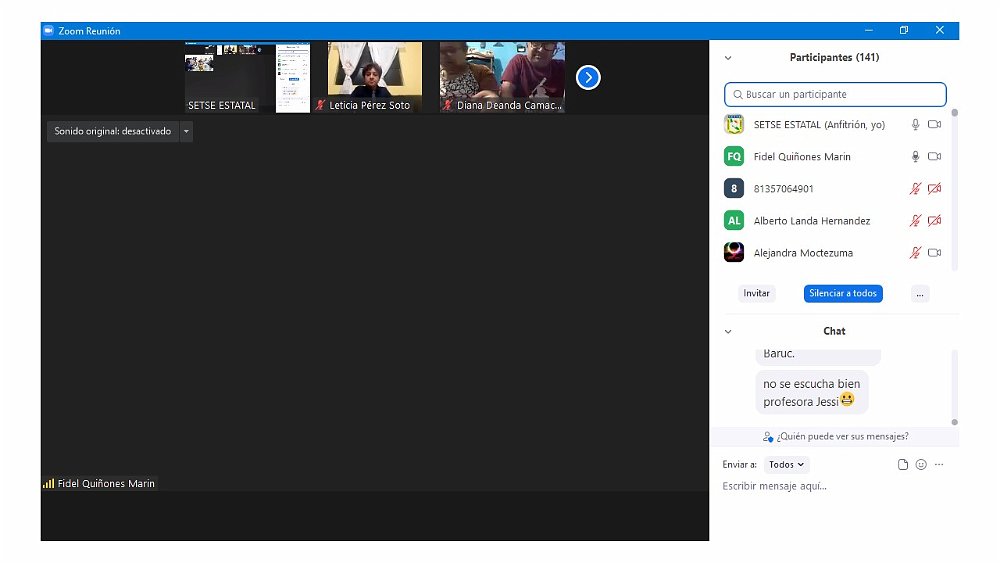Open the emoji picker in chat
This screenshot has height=563, width=1000.
[x=921, y=464]
